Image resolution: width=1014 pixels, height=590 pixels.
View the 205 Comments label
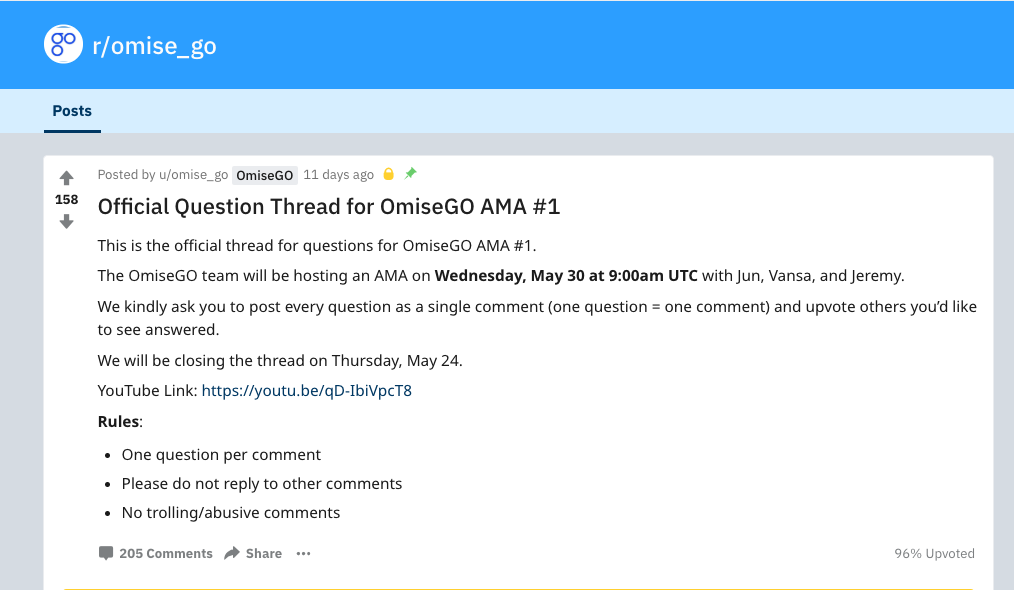tap(165, 553)
